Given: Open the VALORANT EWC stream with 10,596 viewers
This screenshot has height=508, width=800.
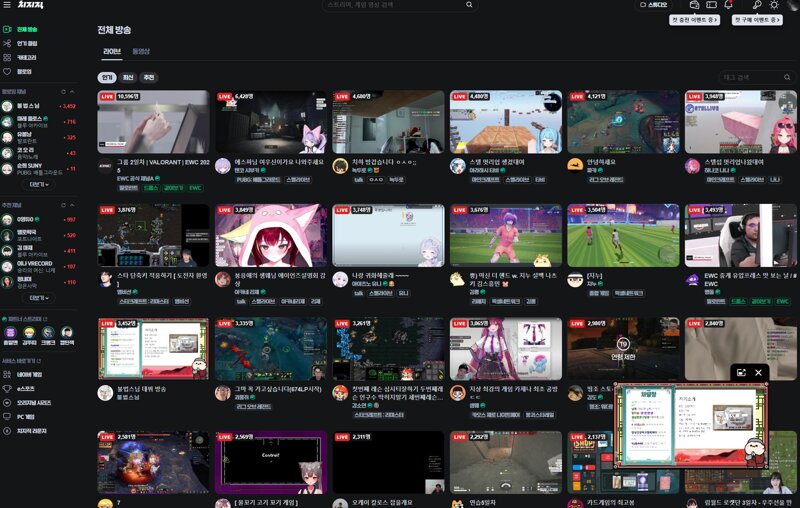Looking at the screenshot, I should [153, 122].
